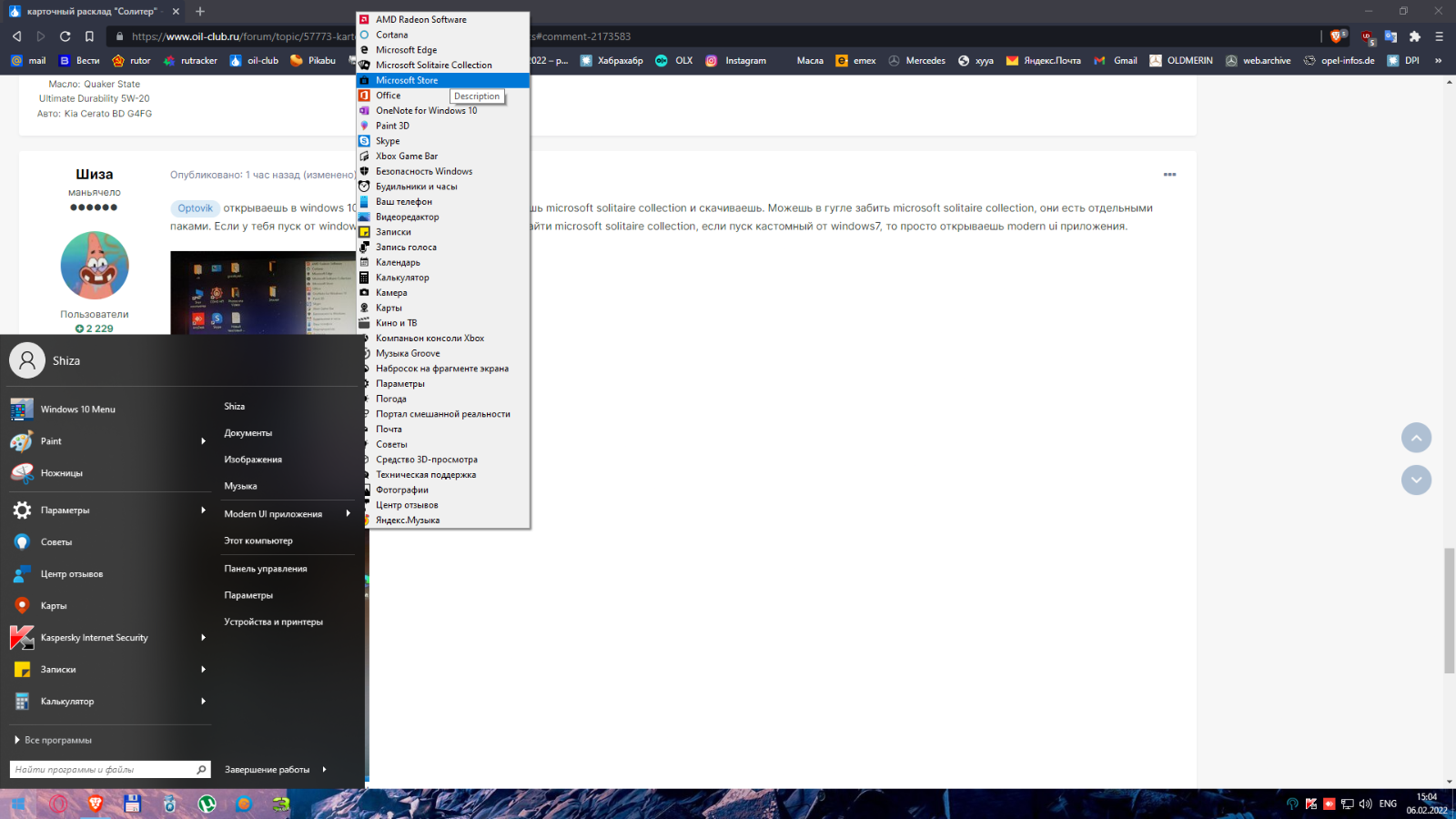Click the Завершение работы button
The image size is (1456, 819).
coord(268,770)
